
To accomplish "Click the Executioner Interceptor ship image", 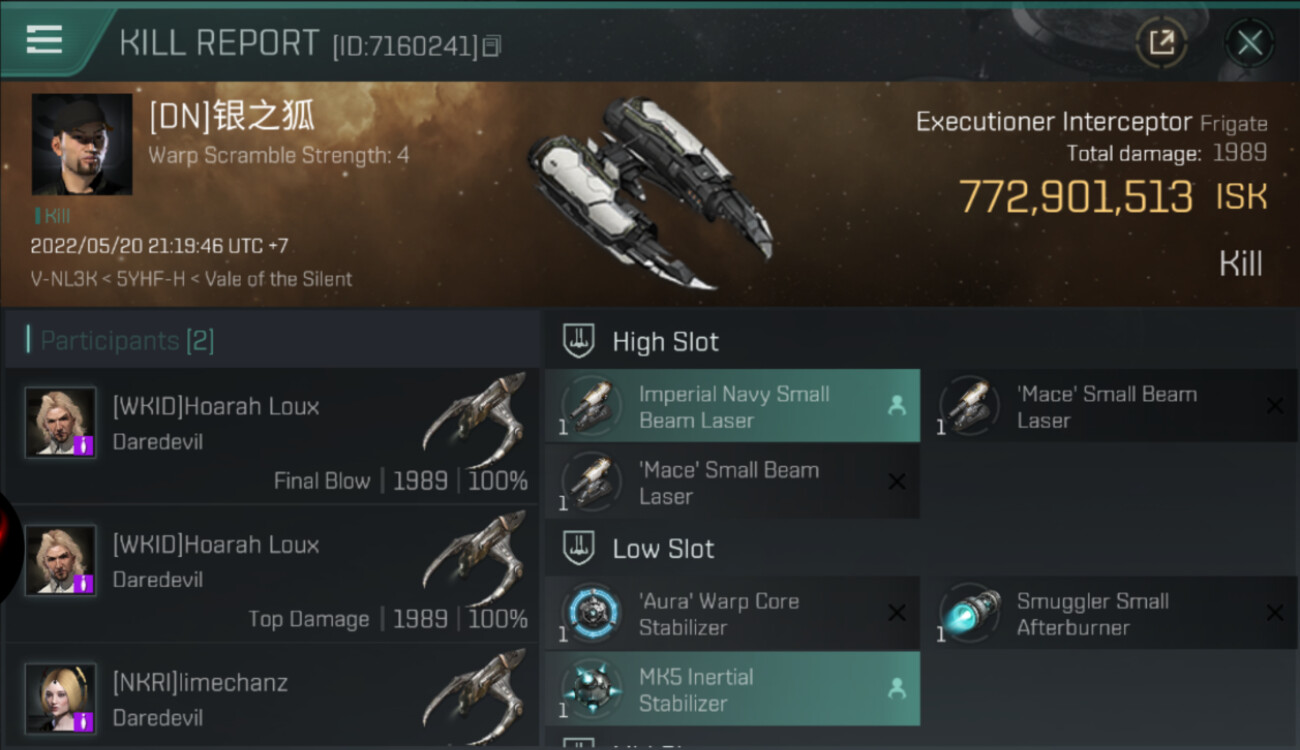I will coord(650,190).
